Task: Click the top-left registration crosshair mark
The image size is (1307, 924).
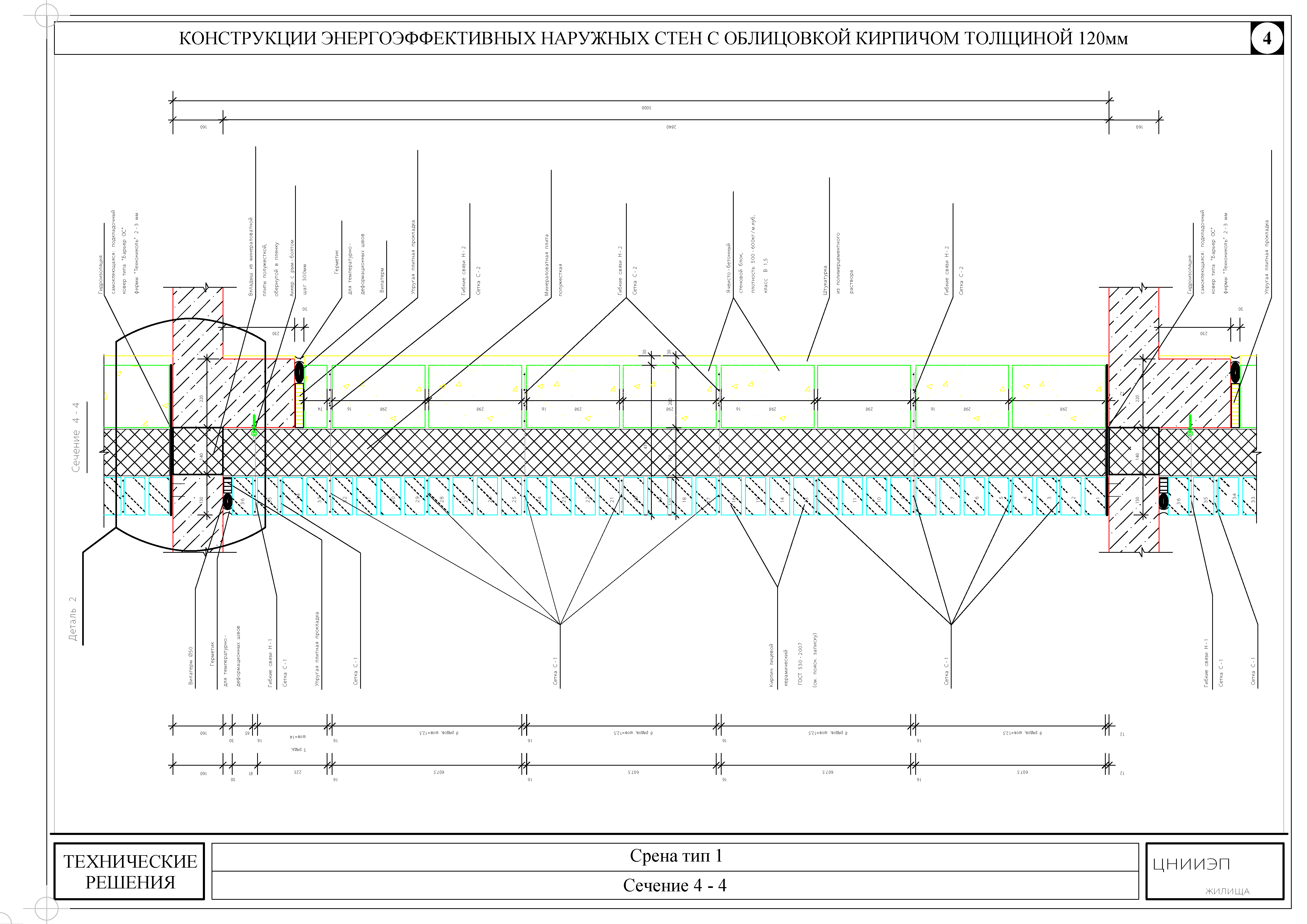Action: point(46,15)
